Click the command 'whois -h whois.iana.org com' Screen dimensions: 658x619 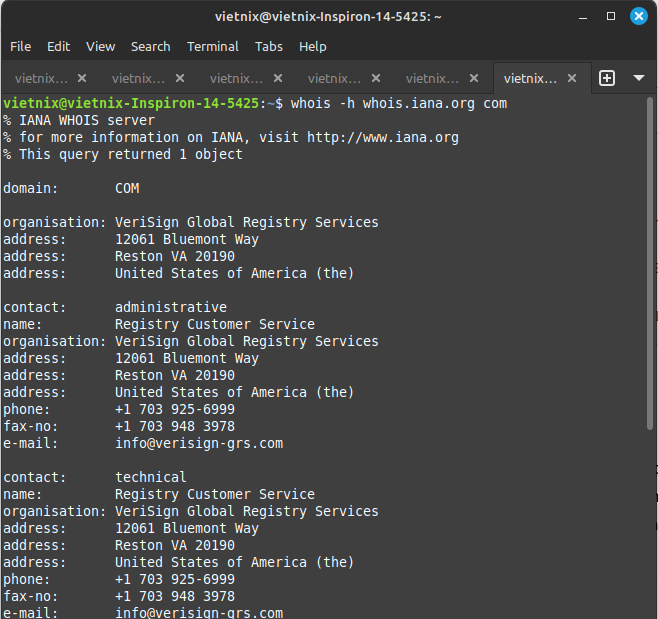pyautogui.click(x=399, y=104)
